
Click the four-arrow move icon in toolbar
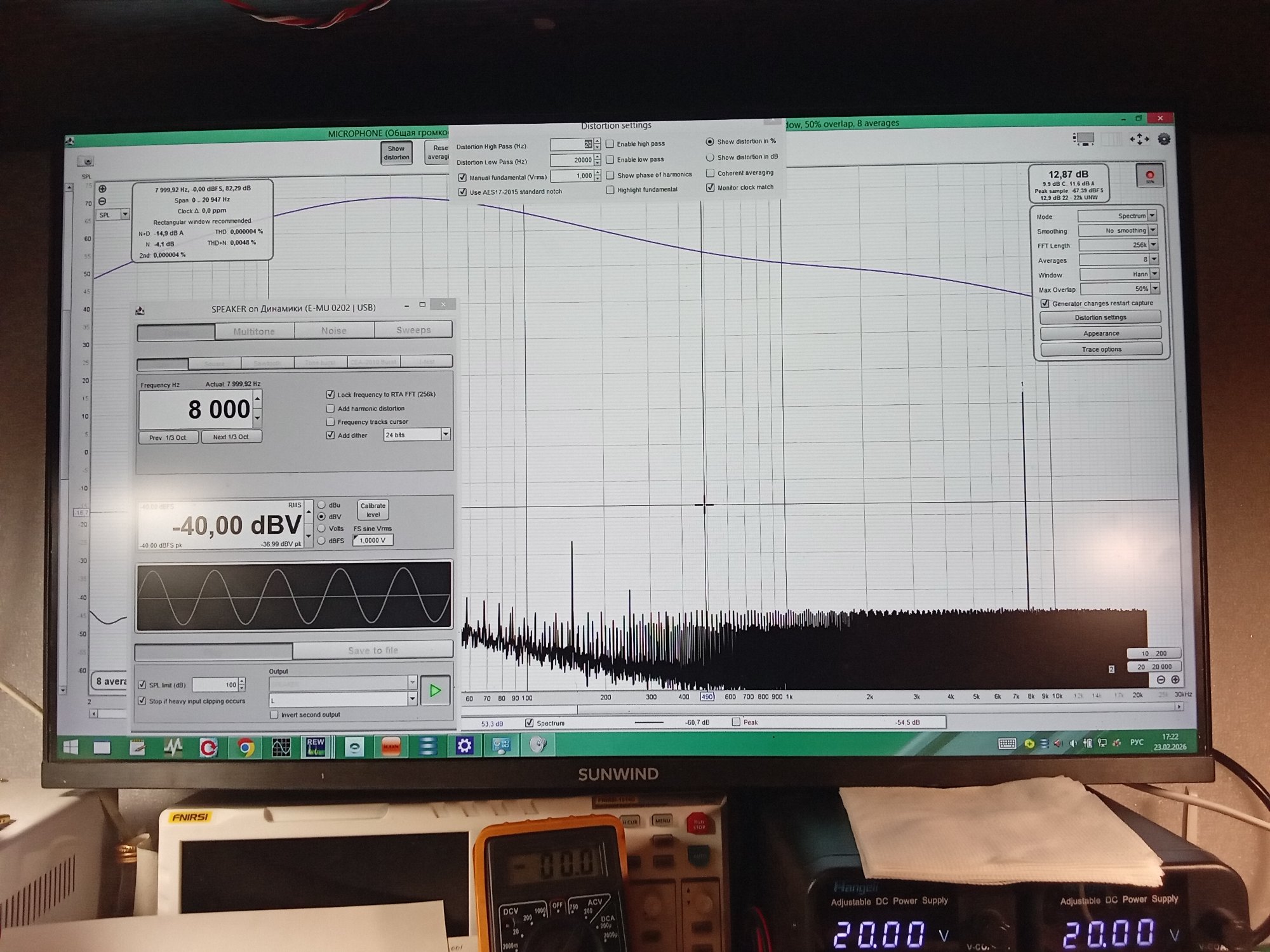(x=1139, y=139)
